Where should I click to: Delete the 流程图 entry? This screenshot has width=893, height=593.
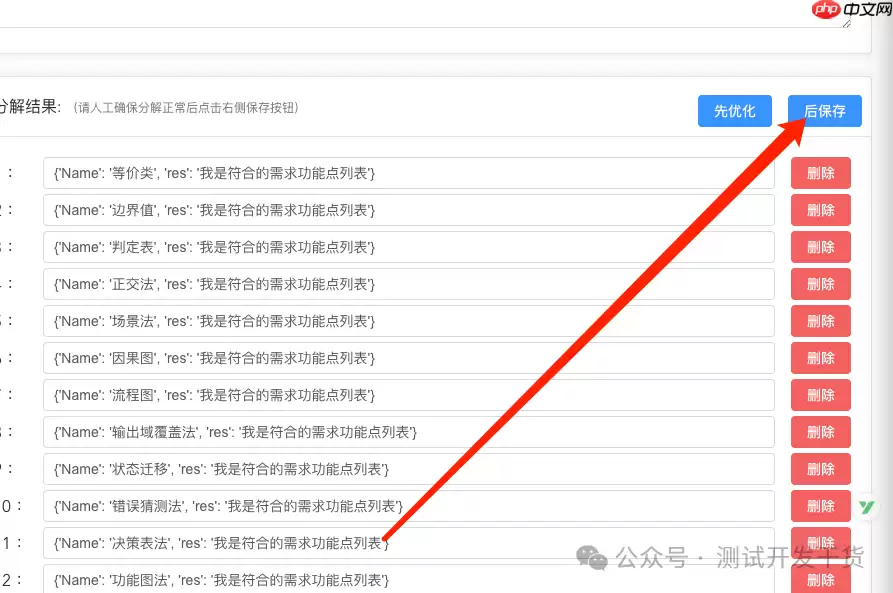tap(820, 395)
